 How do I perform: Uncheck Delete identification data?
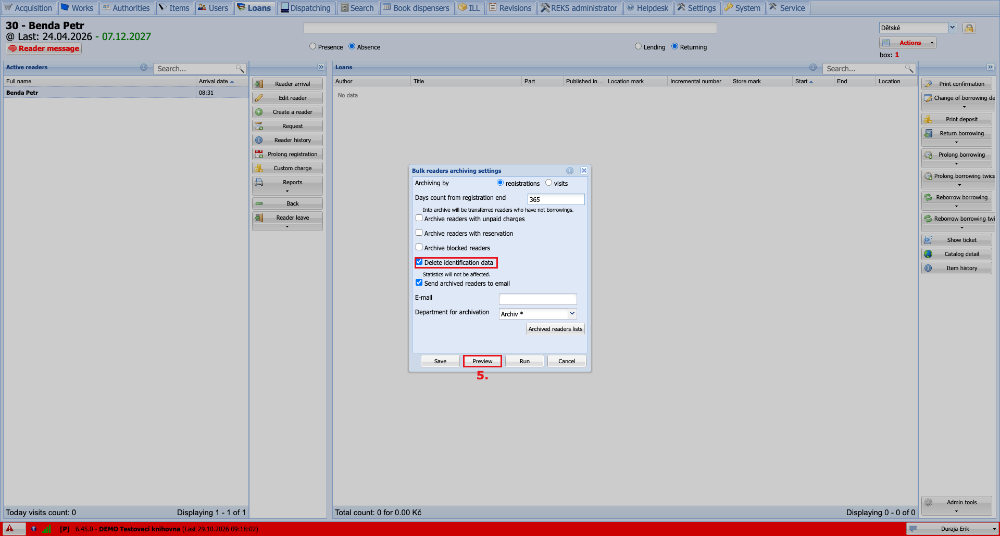[x=419, y=262]
